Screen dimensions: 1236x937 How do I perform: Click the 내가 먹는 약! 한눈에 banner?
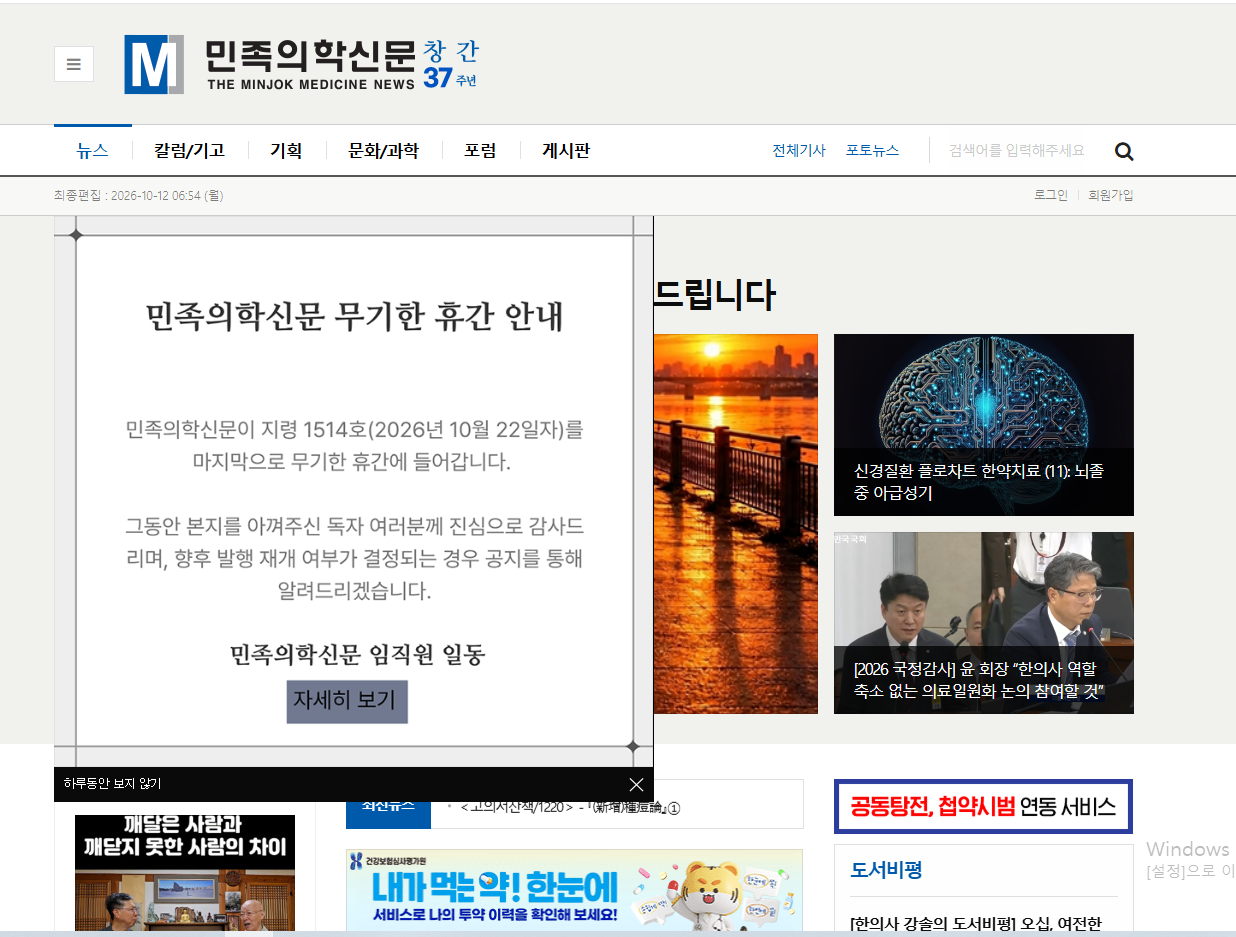click(574, 890)
